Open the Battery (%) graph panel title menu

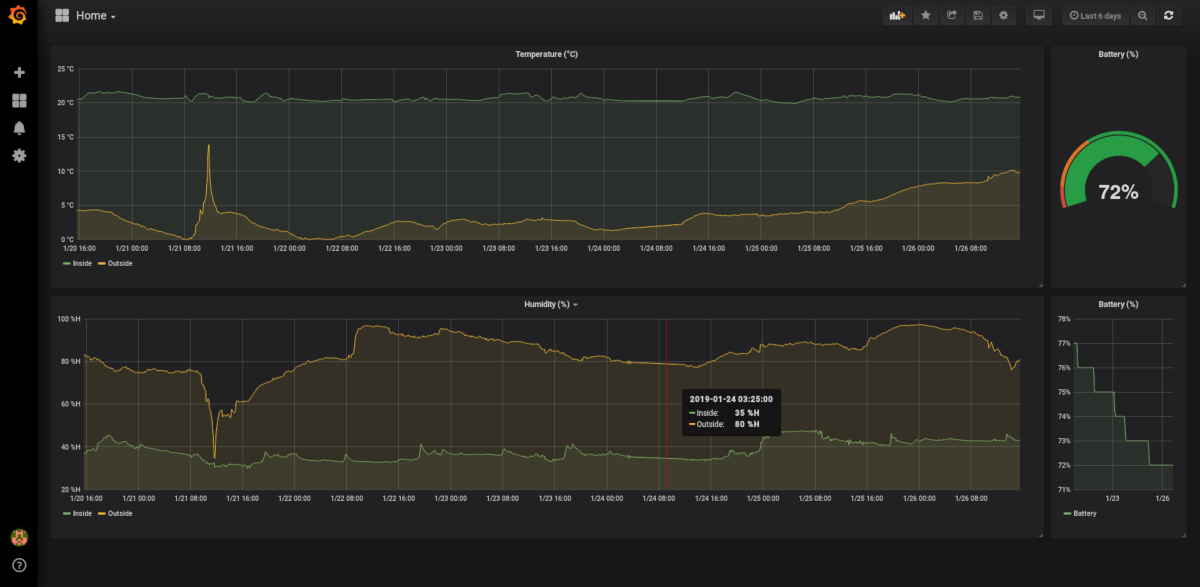point(1118,304)
